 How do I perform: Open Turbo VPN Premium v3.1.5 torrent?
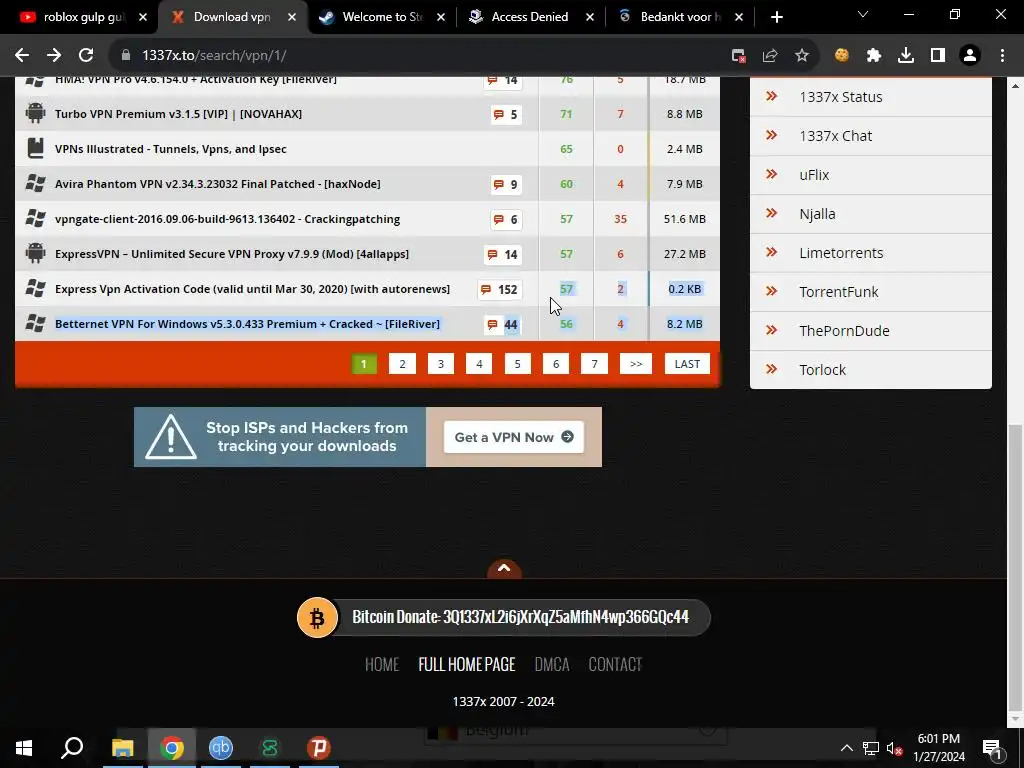178,114
